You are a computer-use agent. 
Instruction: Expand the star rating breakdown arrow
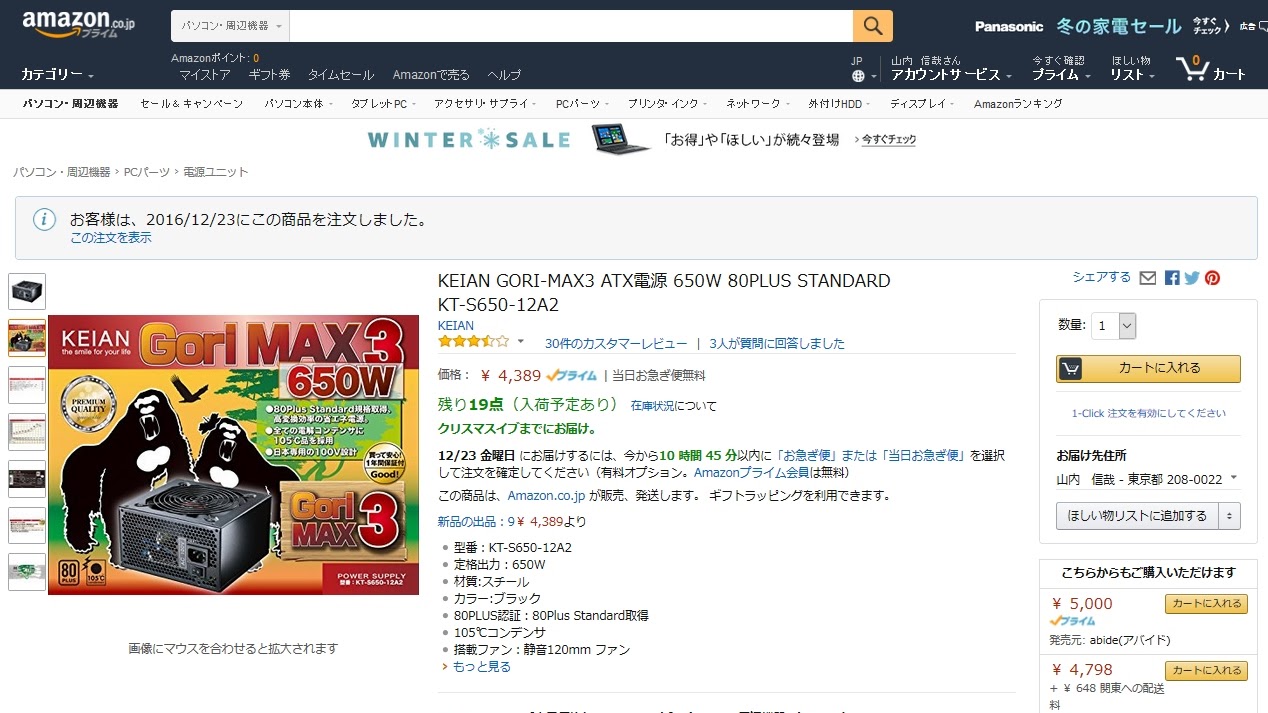(520, 342)
